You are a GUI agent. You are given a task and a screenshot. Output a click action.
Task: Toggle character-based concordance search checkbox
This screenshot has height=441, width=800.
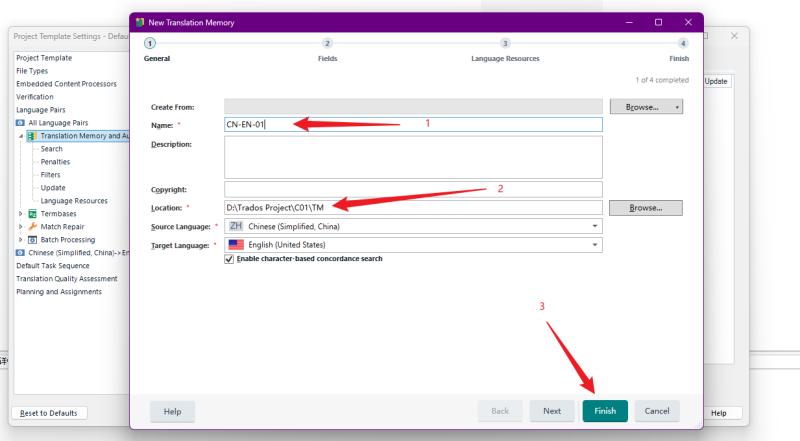tap(229, 259)
